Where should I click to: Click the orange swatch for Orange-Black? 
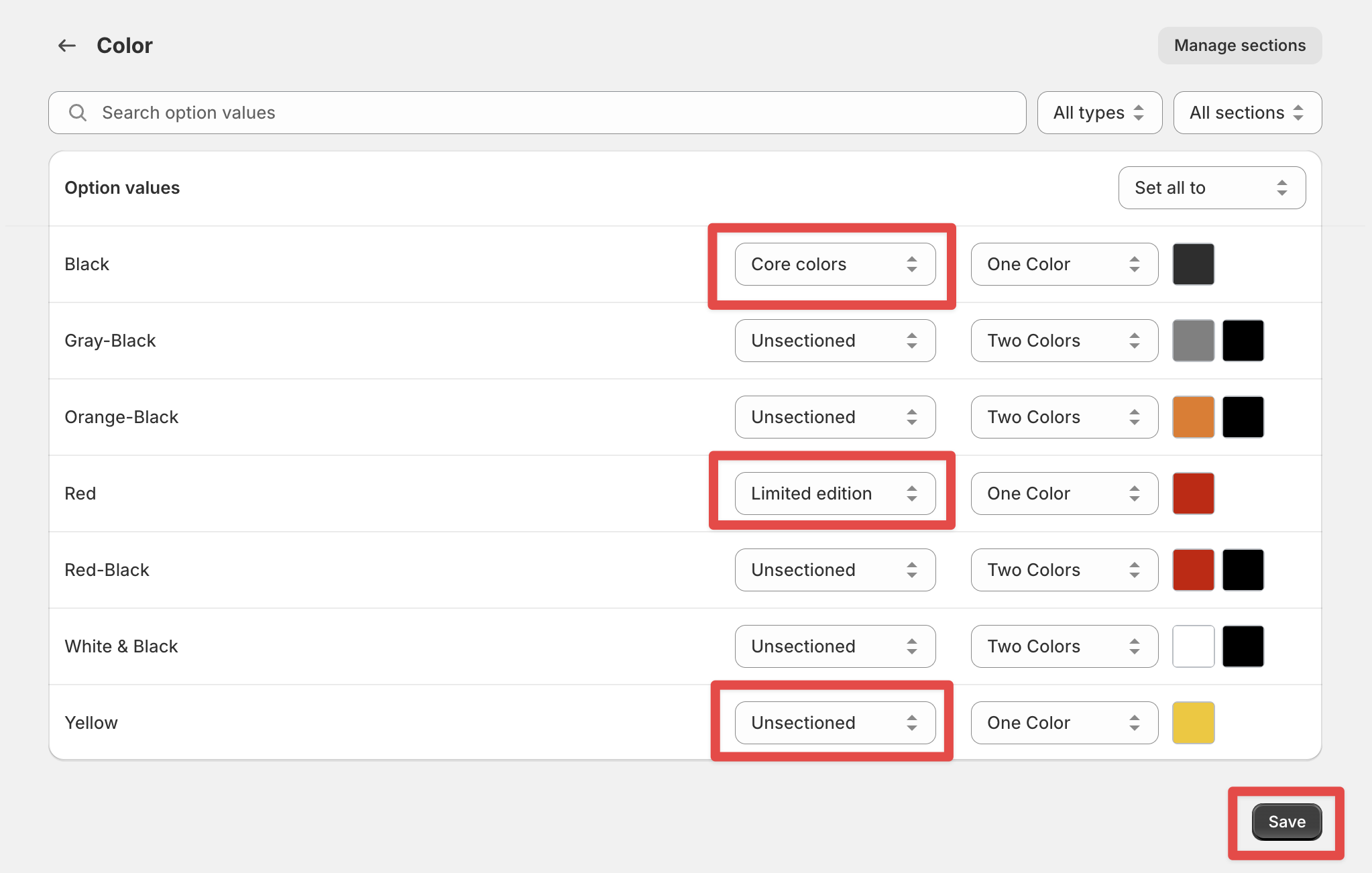[x=1193, y=417]
